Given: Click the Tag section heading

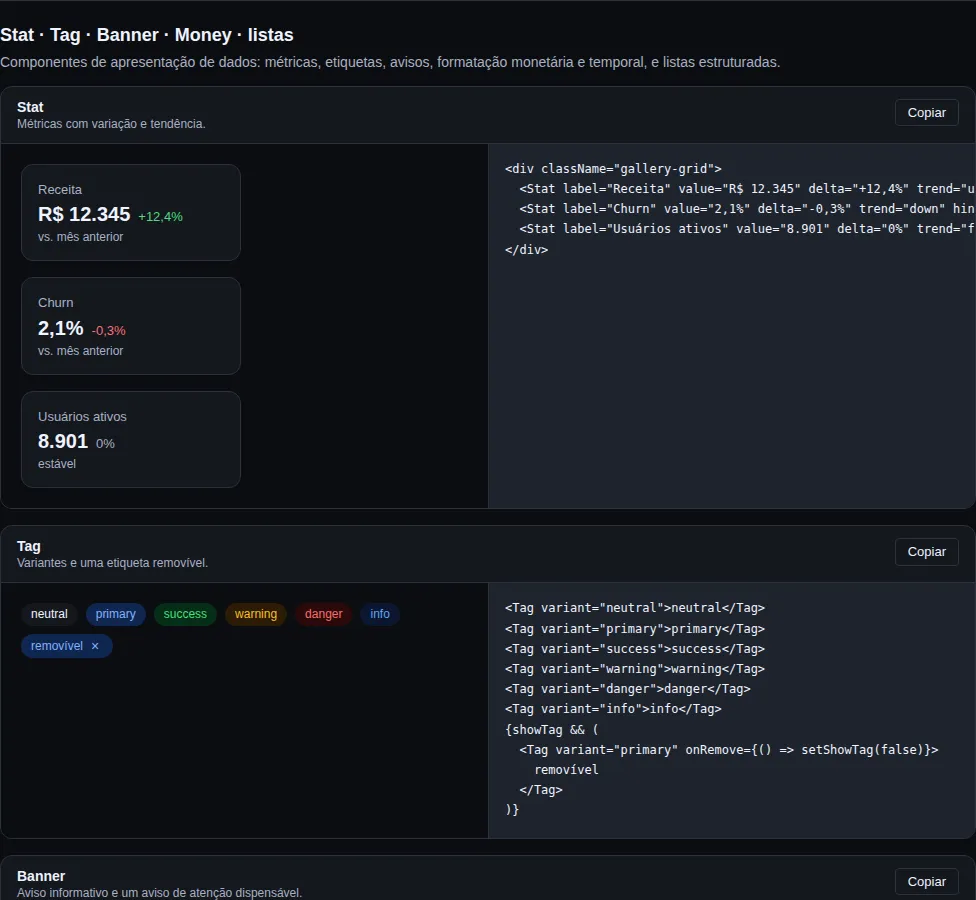Looking at the screenshot, I should [29, 546].
